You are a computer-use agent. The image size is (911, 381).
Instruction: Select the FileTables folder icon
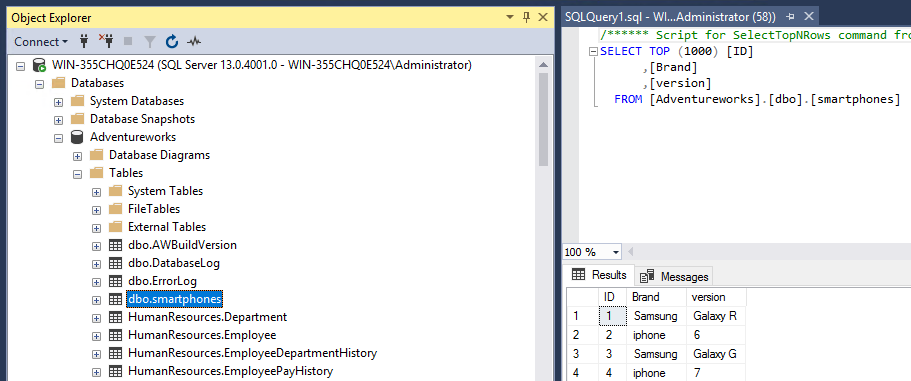point(116,209)
